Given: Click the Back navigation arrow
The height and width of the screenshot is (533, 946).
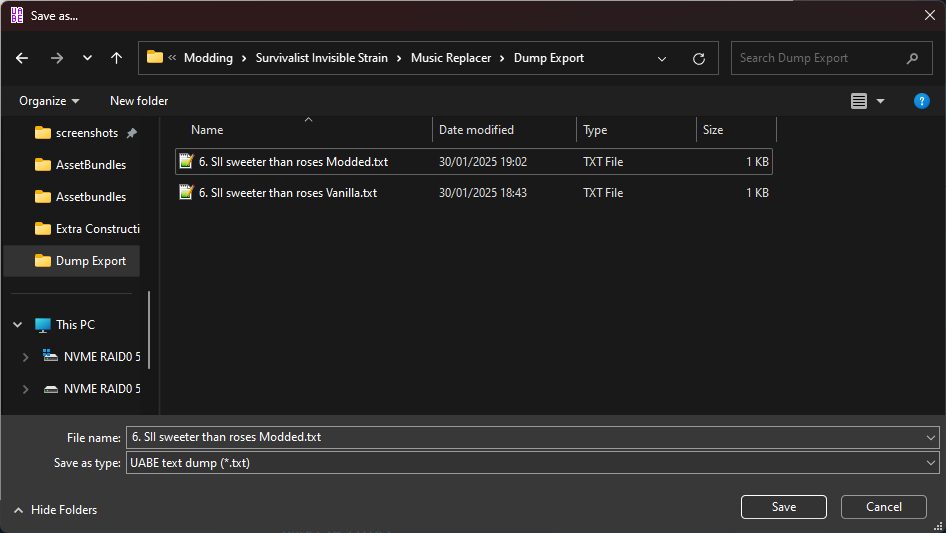Looking at the screenshot, I should click(x=22, y=58).
